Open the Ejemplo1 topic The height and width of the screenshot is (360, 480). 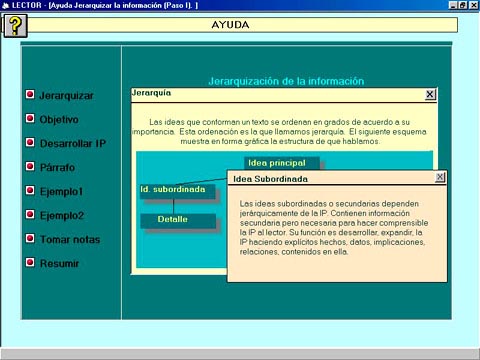point(61,192)
